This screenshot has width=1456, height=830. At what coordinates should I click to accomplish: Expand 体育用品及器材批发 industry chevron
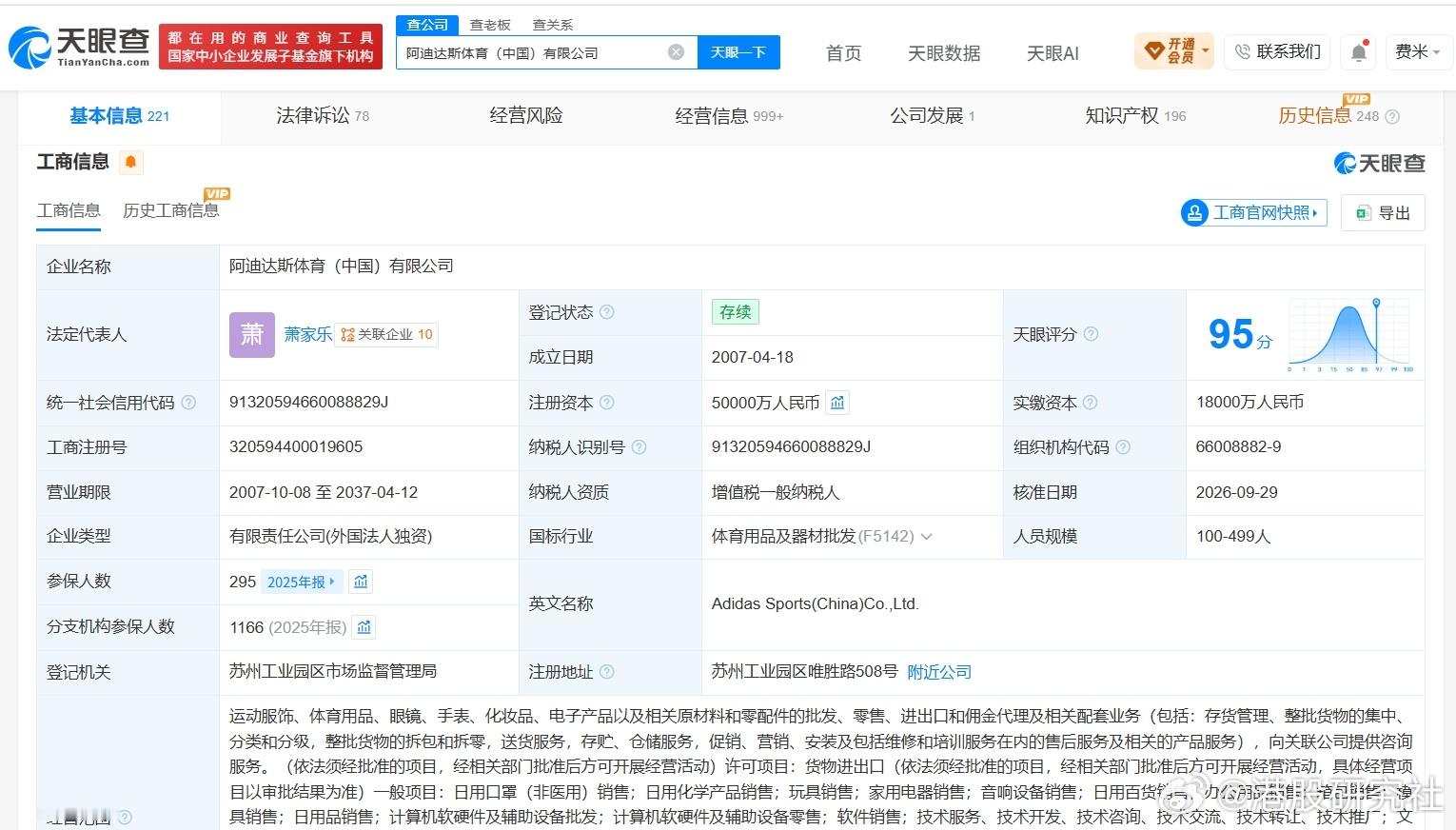pyautogui.click(x=927, y=537)
